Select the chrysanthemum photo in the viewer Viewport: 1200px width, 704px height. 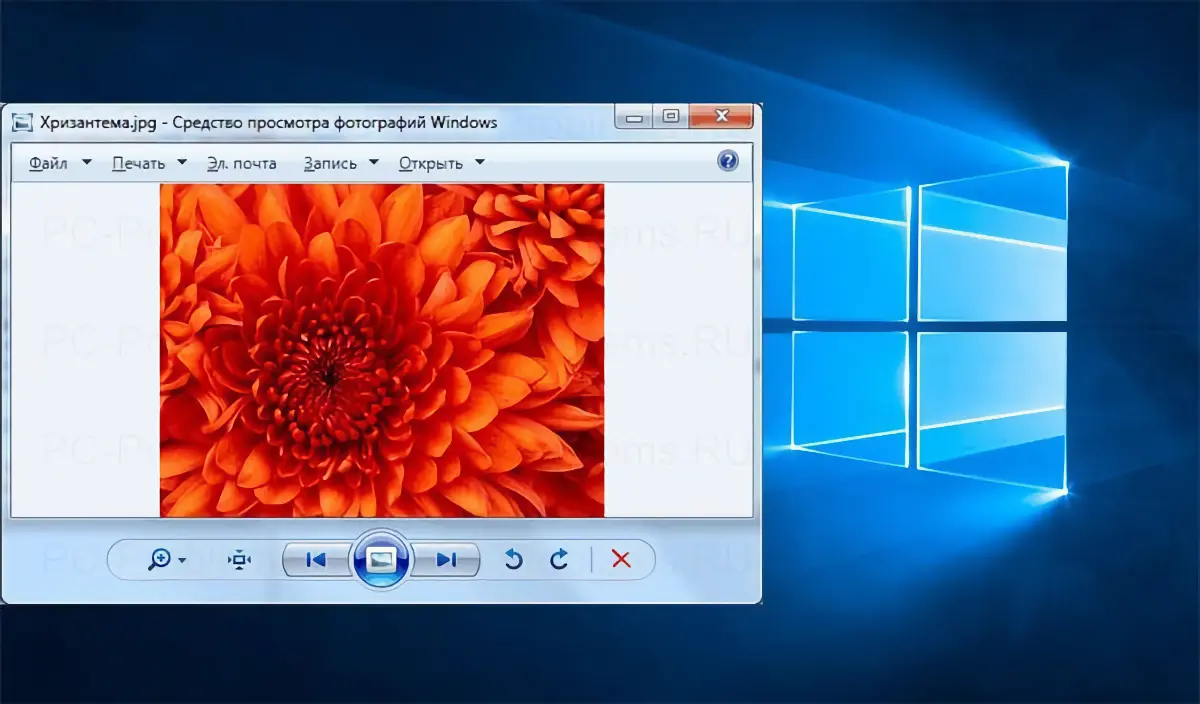tap(382, 350)
